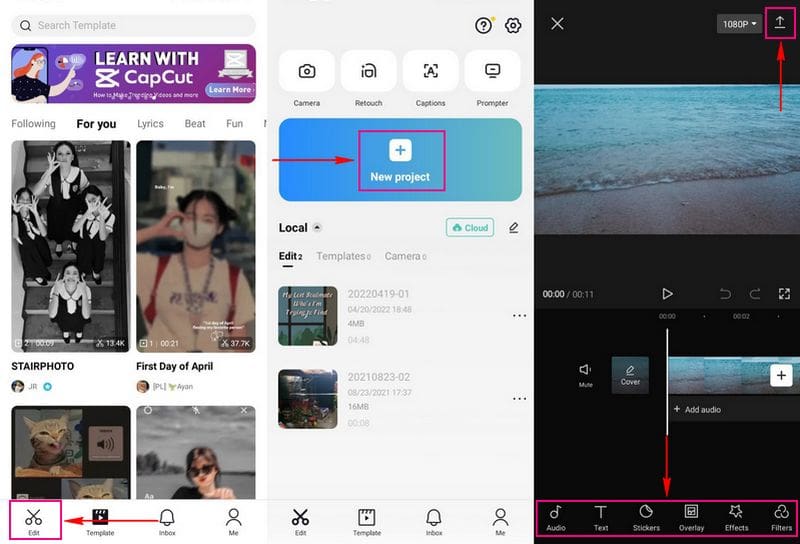Open the Text tool

(x=601, y=518)
